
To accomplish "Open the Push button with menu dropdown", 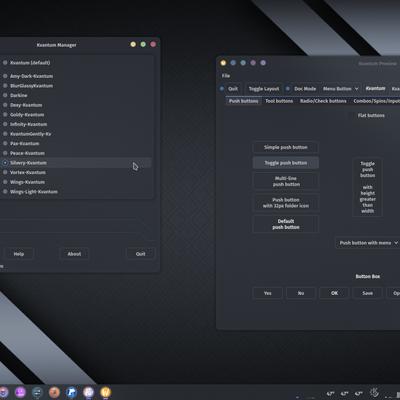I will 368,243.
